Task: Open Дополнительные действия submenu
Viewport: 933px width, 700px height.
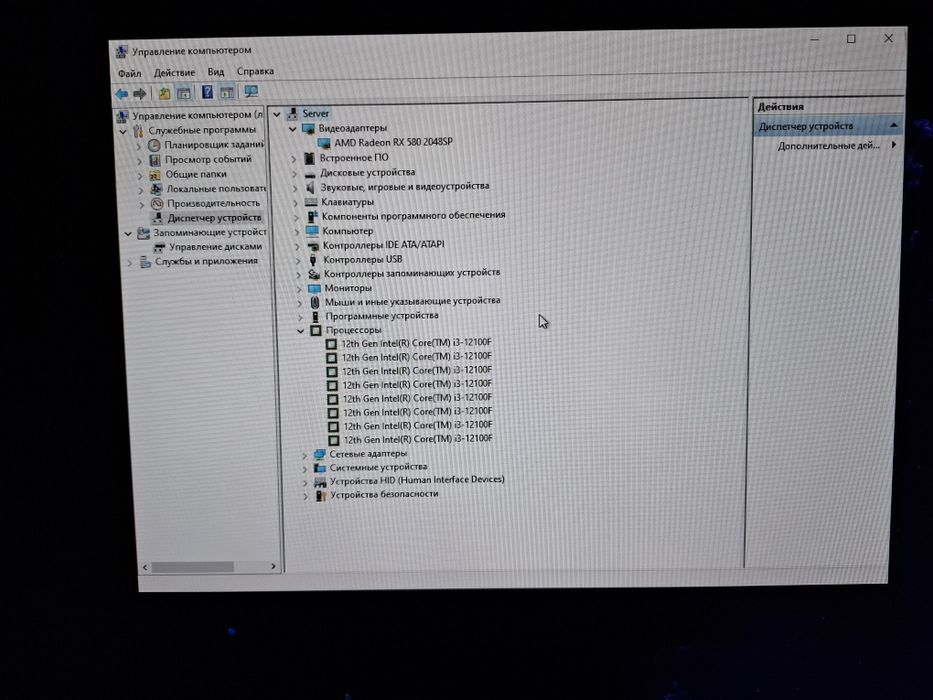Action: [828, 146]
